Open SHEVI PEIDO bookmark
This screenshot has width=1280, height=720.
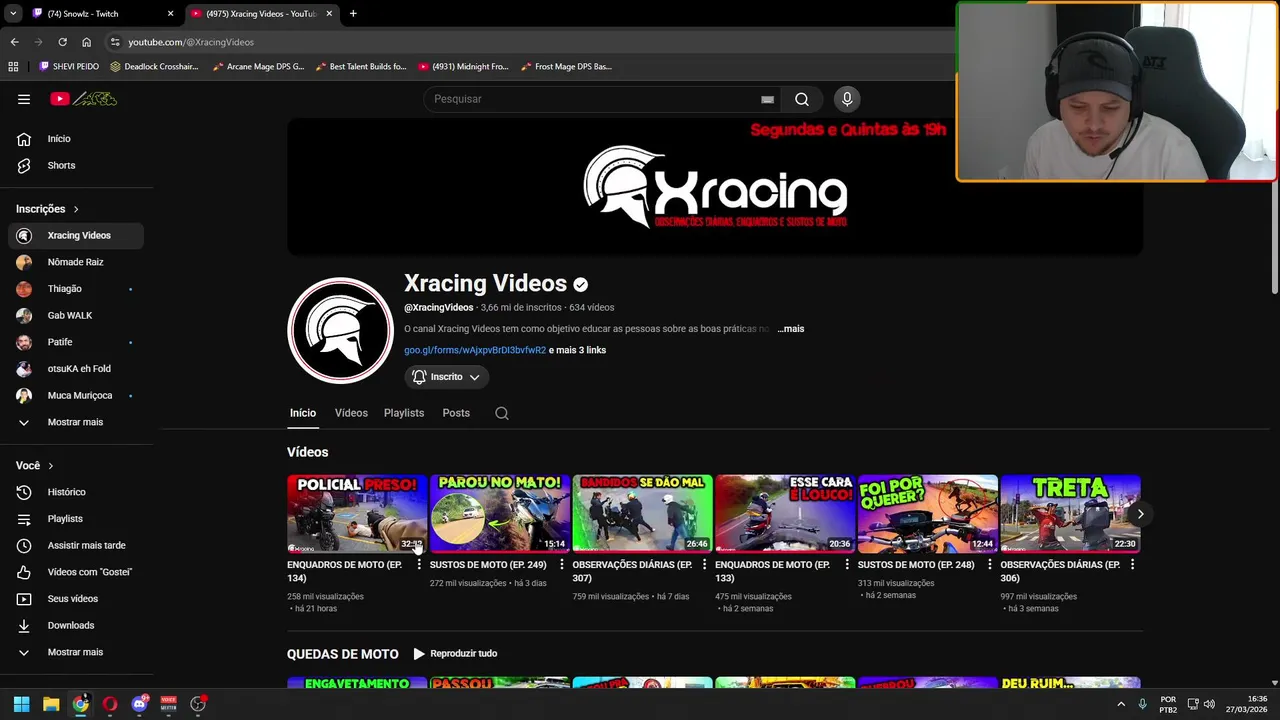coord(69,67)
